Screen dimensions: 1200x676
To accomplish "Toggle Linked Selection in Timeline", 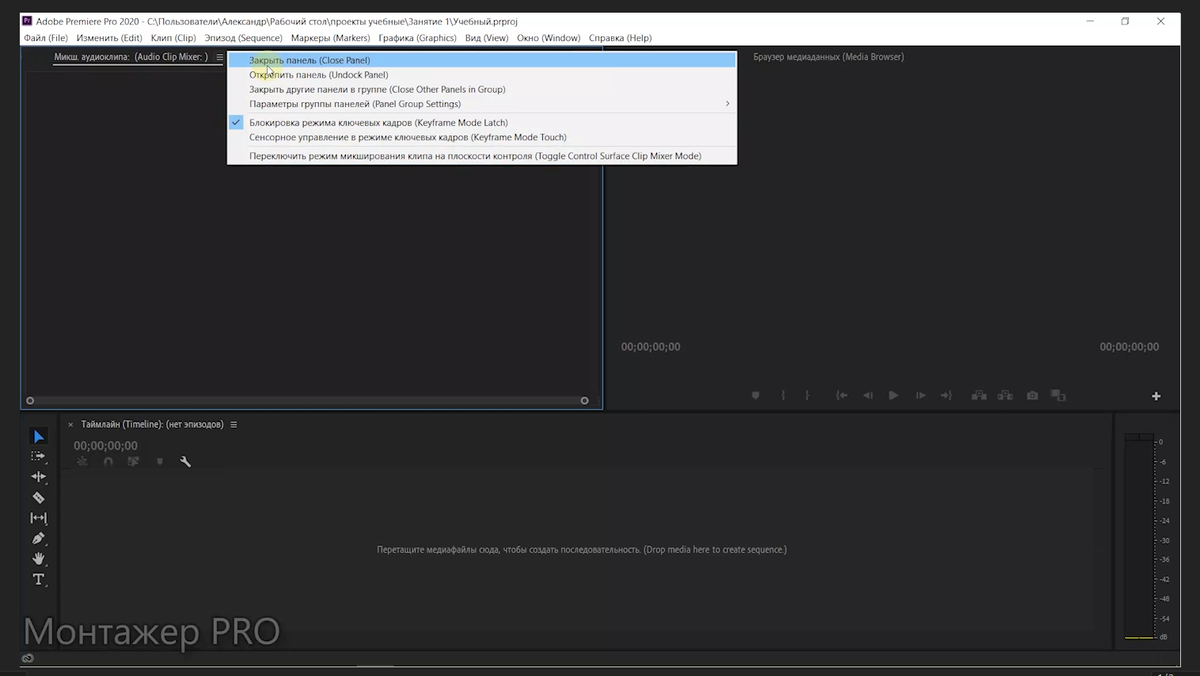I will 133,462.
